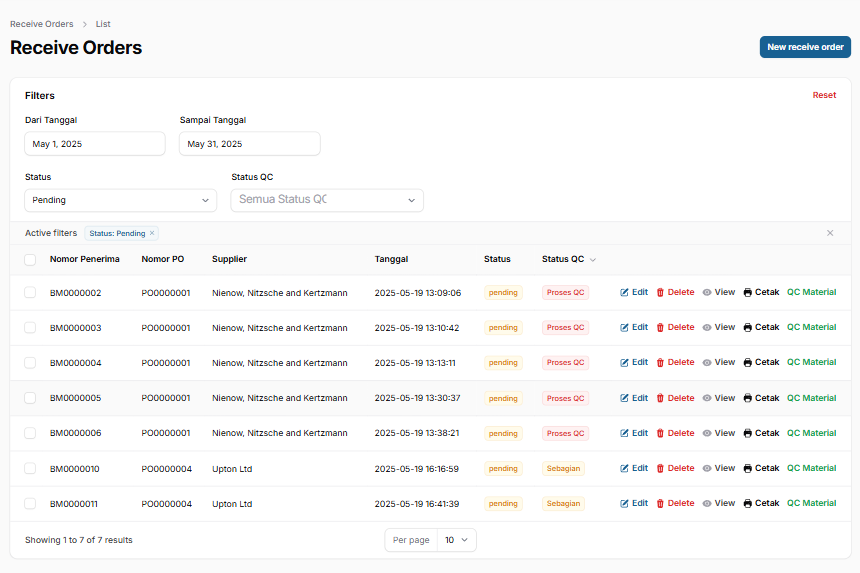Click Cetak printer icon for BM0000005

[748, 398]
